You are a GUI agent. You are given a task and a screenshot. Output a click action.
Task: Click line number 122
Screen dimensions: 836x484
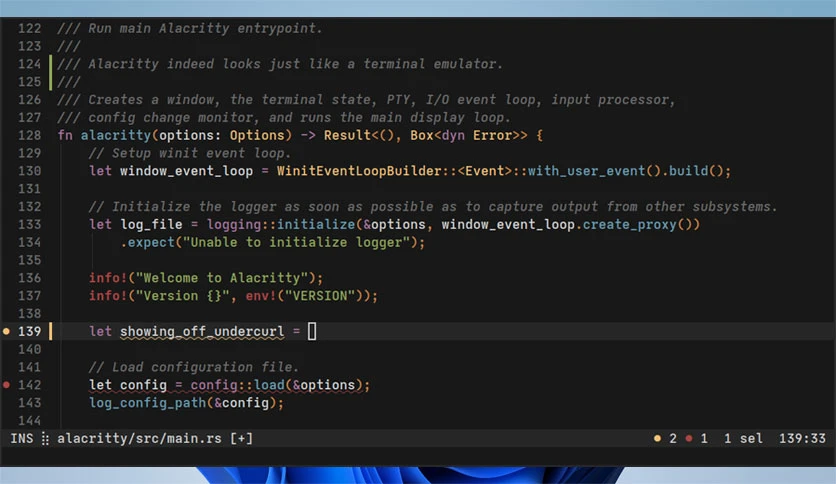pyautogui.click(x=29, y=28)
